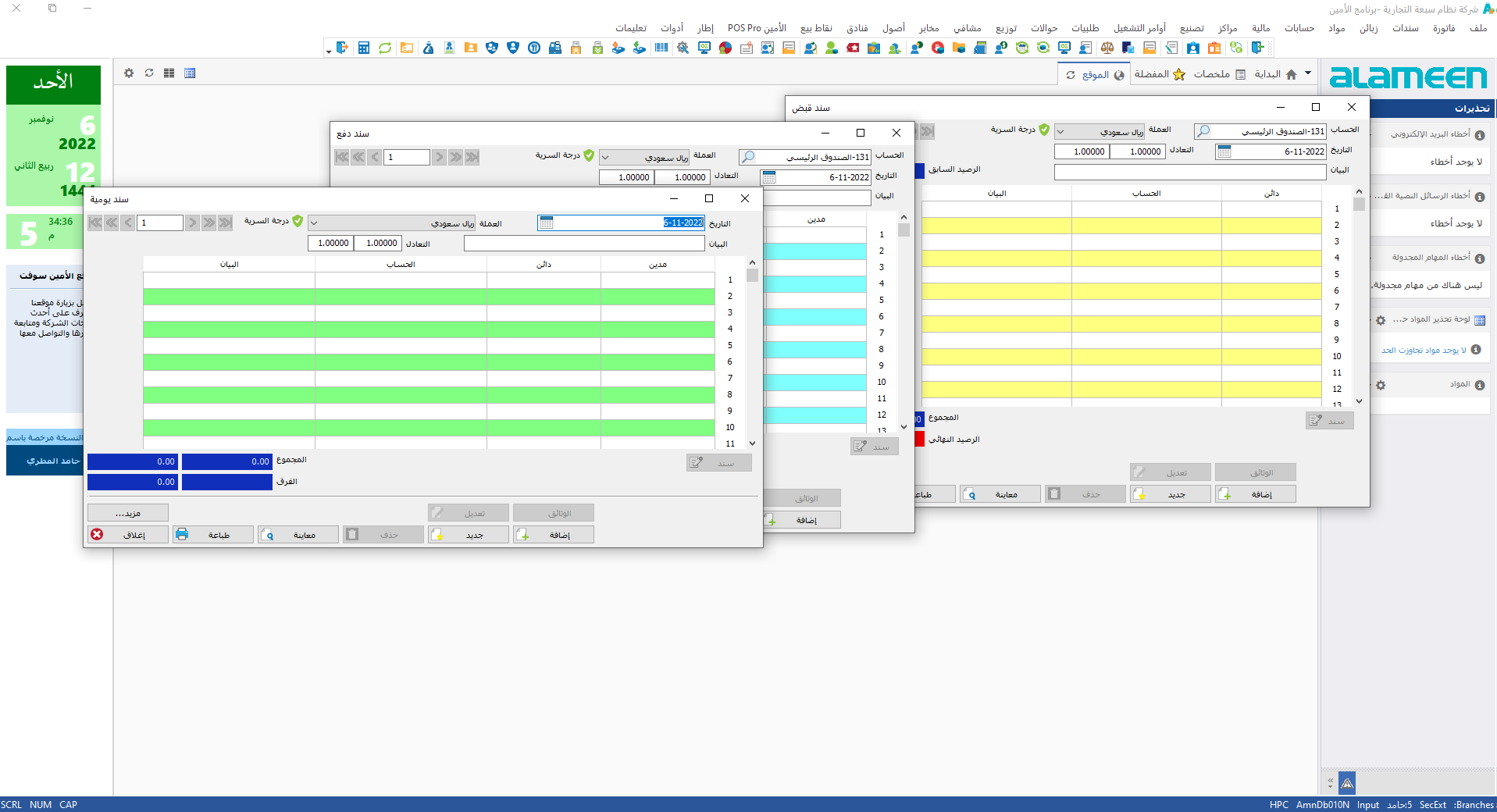The image size is (1497, 812).
Task: Switch to الموقع tab
Action: click(1095, 75)
